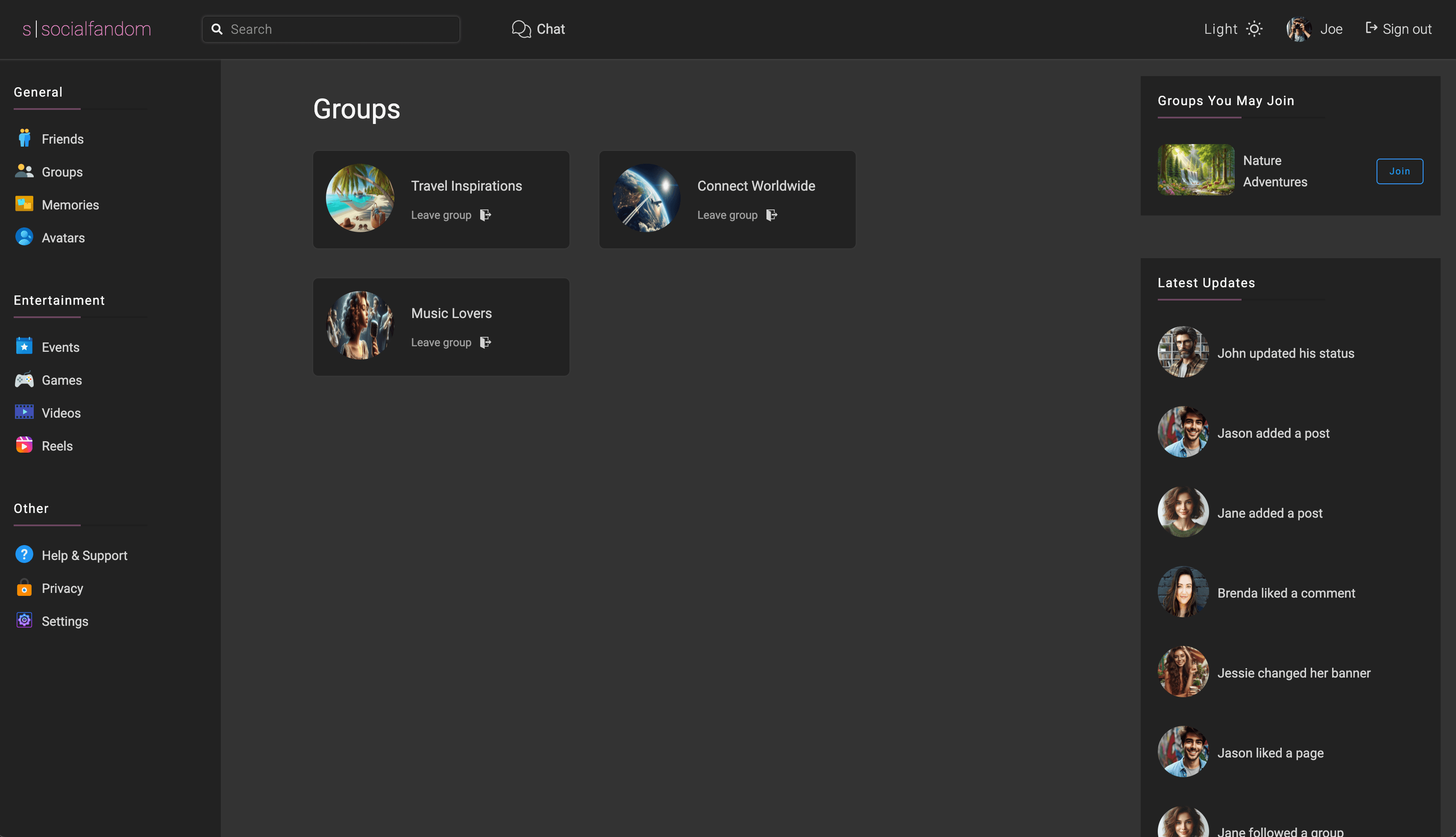Click Jason's avatar next to added a post

pos(1183,432)
